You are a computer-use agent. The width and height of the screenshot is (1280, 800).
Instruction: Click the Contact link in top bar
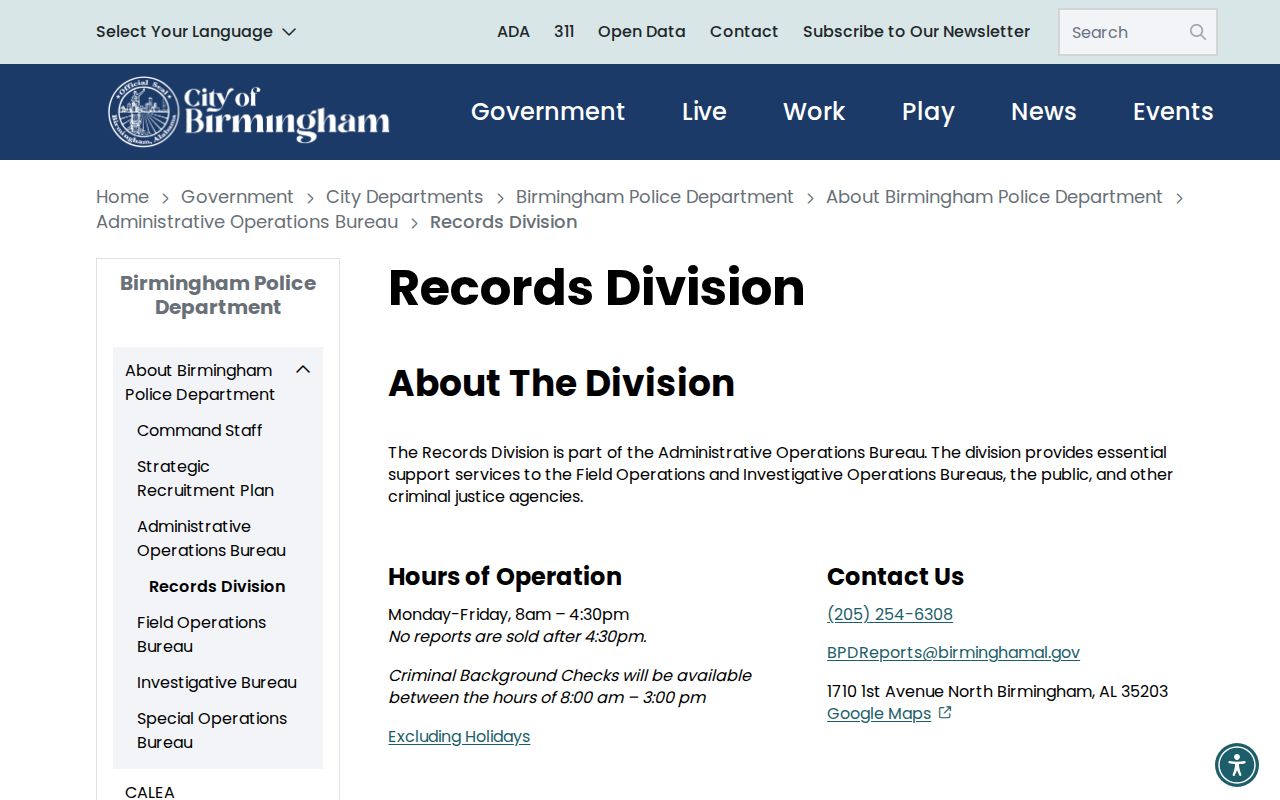pos(744,32)
